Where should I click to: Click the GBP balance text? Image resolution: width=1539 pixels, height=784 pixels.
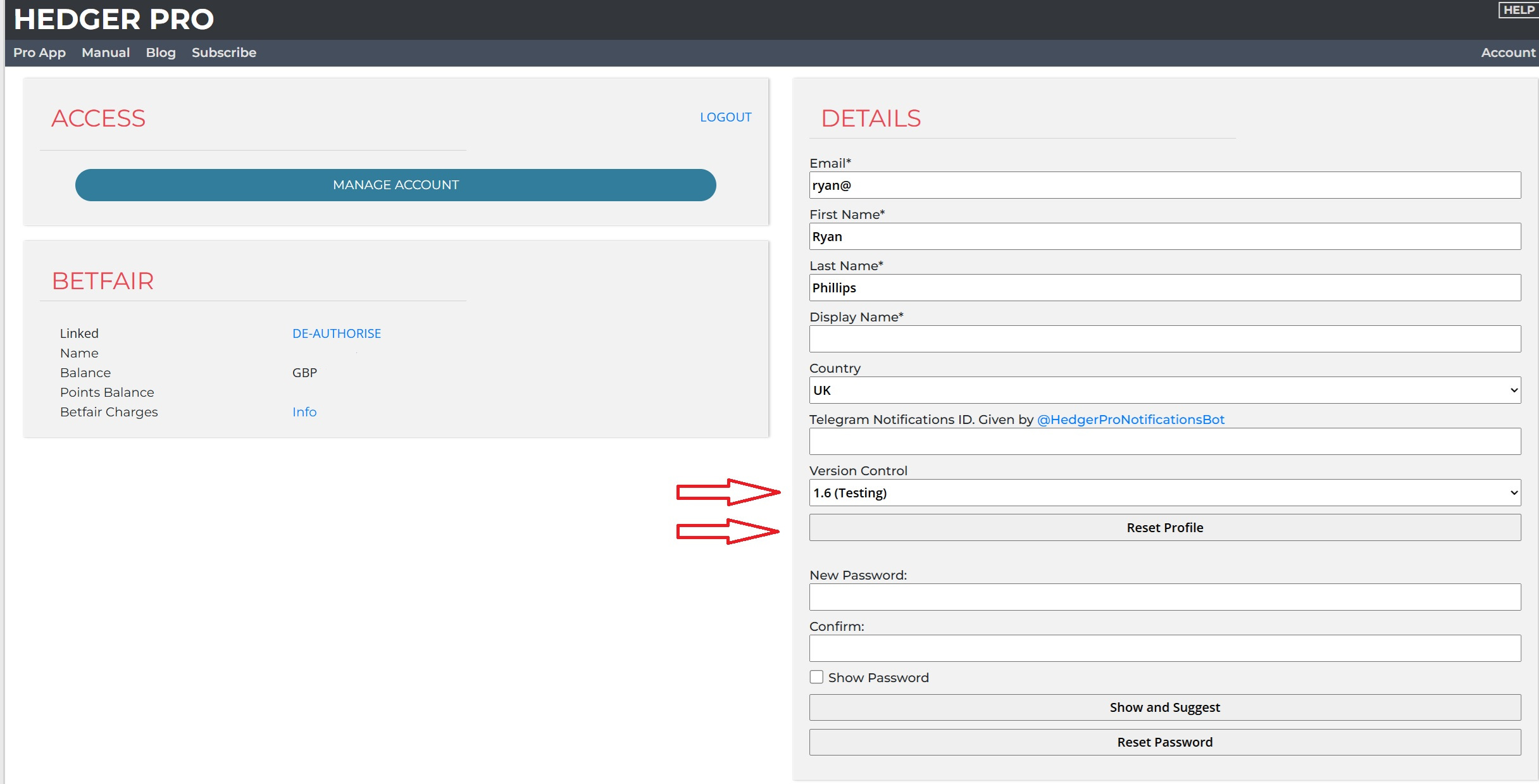304,373
